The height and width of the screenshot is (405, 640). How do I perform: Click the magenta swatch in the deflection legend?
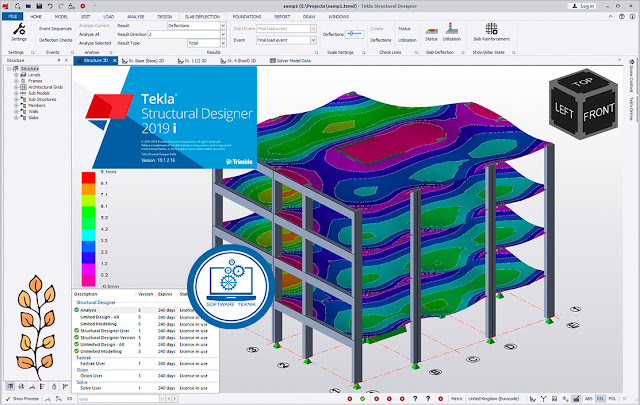tap(88, 270)
